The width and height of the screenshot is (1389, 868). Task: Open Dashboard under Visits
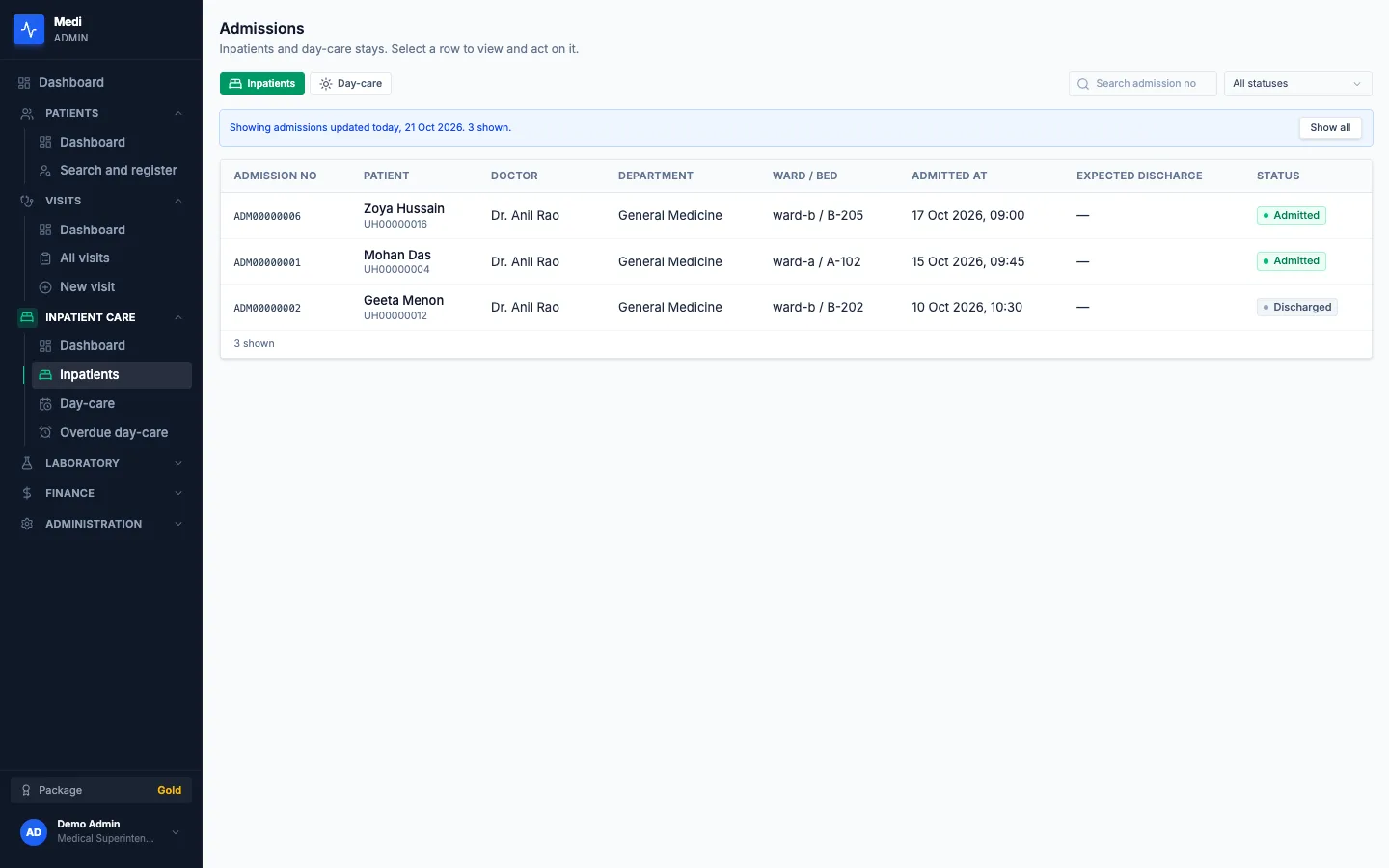point(112,231)
